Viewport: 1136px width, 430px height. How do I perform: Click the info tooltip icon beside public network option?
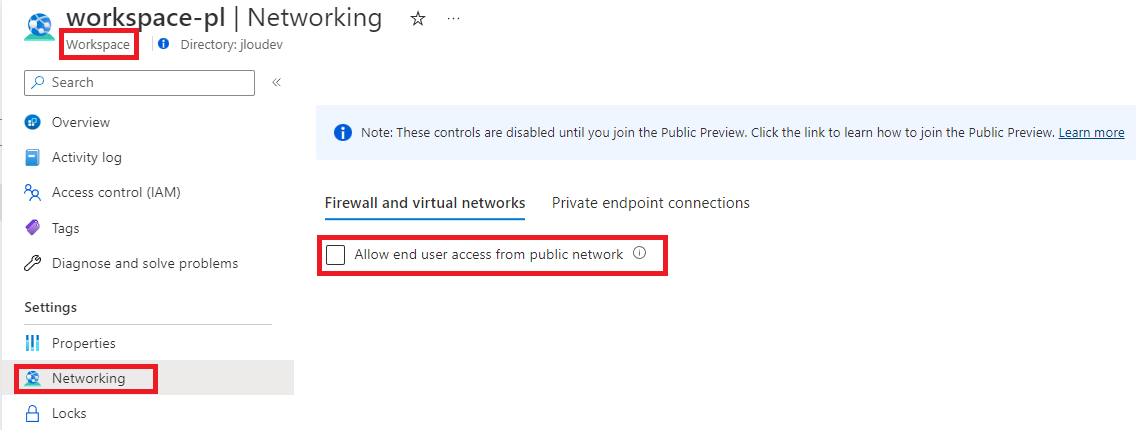pyautogui.click(x=639, y=253)
